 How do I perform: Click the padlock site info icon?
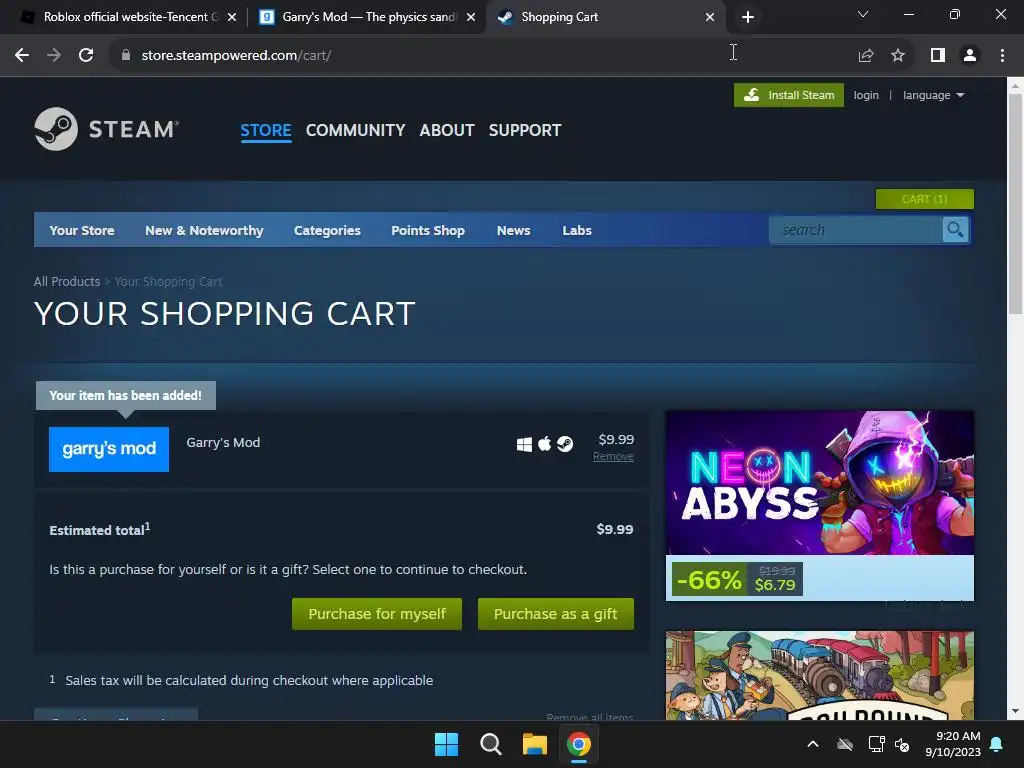click(x=126, y=56)
